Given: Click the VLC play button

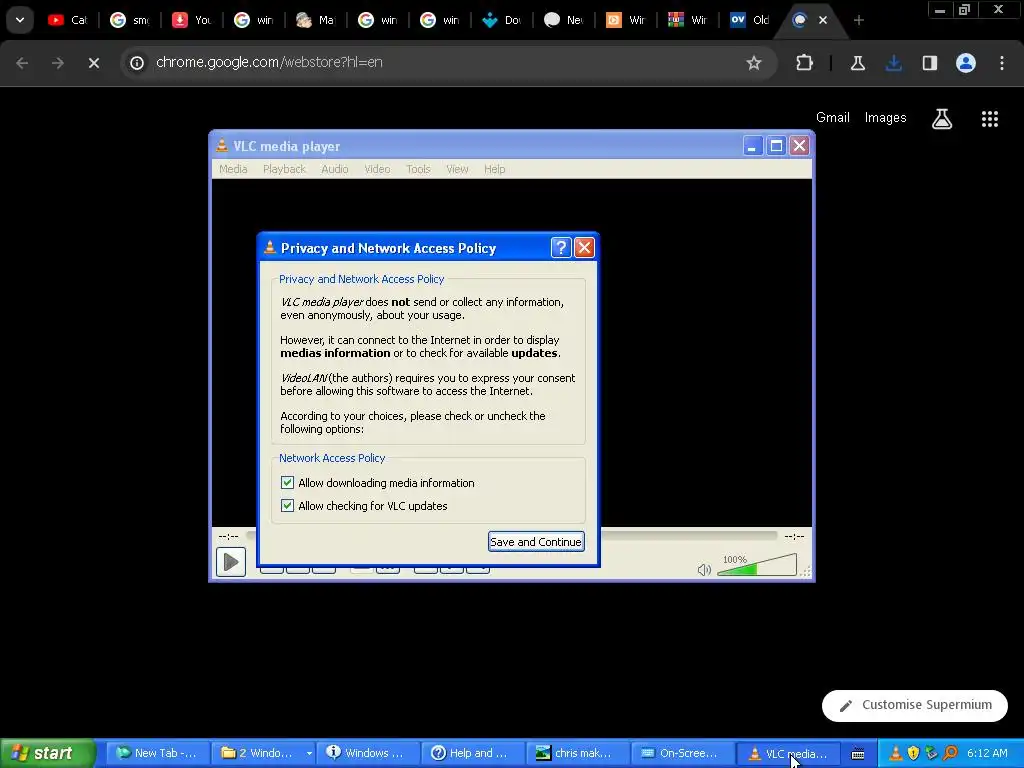Looking at the screenshot, I should [231, 562].
